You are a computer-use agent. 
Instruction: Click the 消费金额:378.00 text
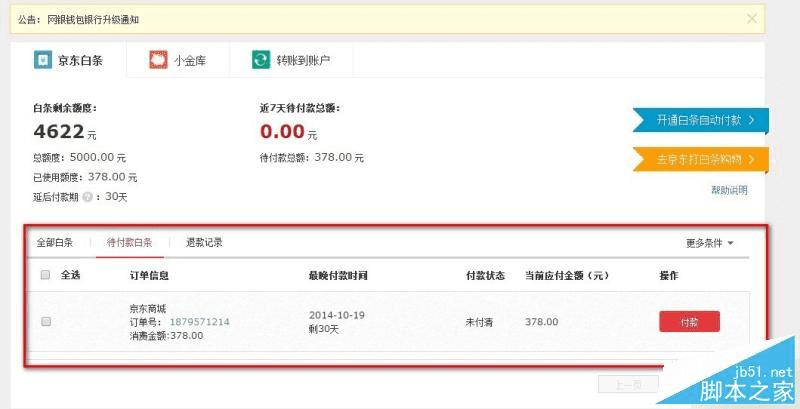166,336
